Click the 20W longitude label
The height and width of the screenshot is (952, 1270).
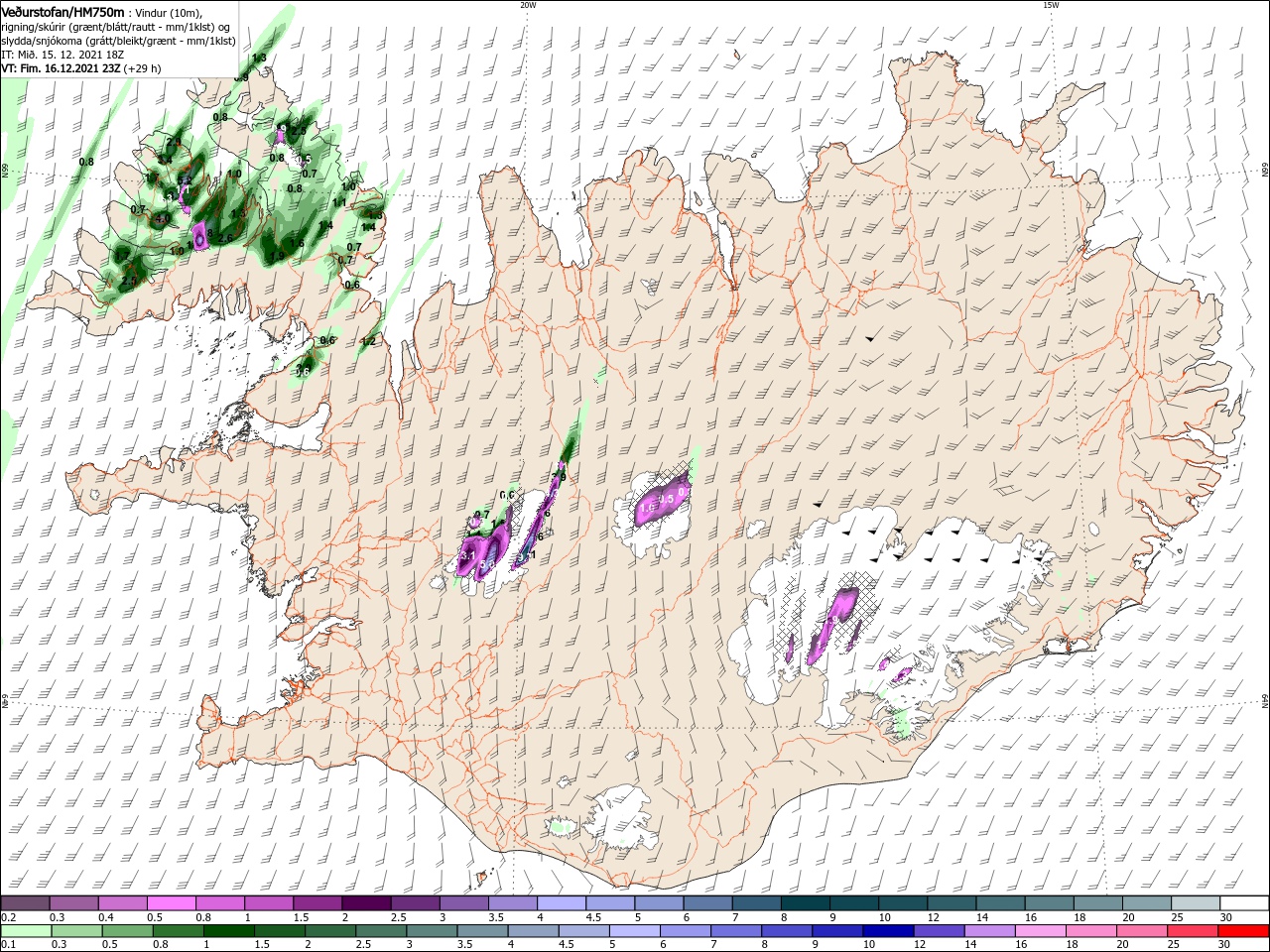528,5
